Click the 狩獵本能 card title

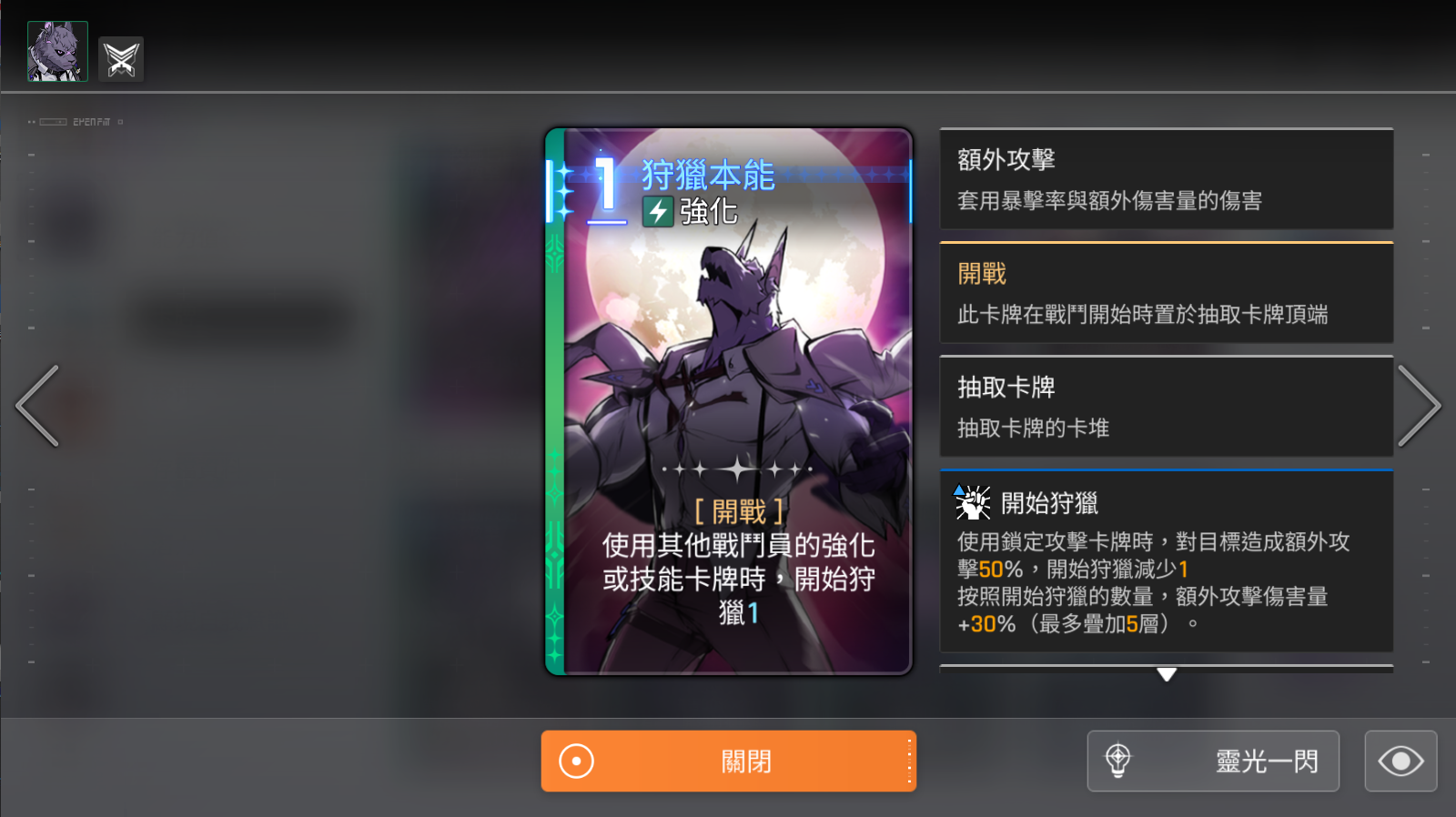pos(708,175)
